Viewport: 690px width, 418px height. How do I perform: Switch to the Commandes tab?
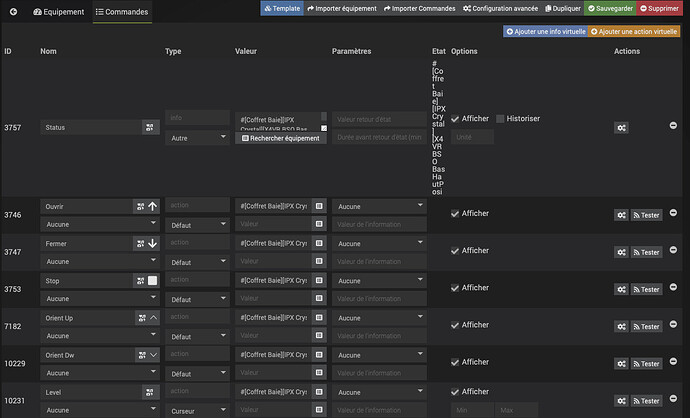pyautogui.click(x=122, y=12)
